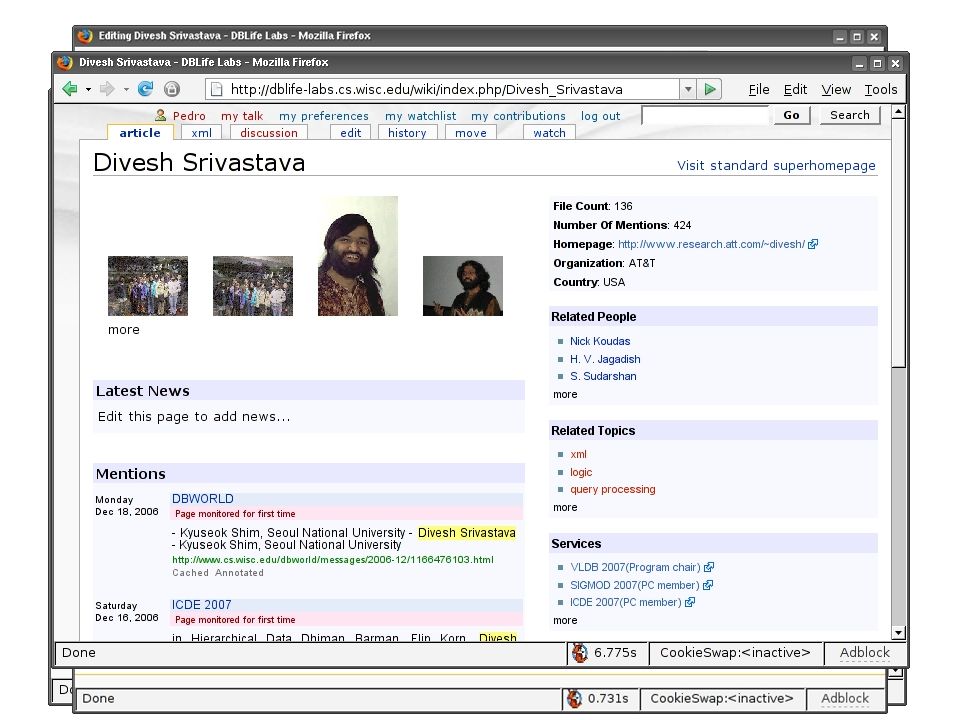Click more under Services
Image resolution: width=960 pixels, height=720 pixels.
pos(565,620)
